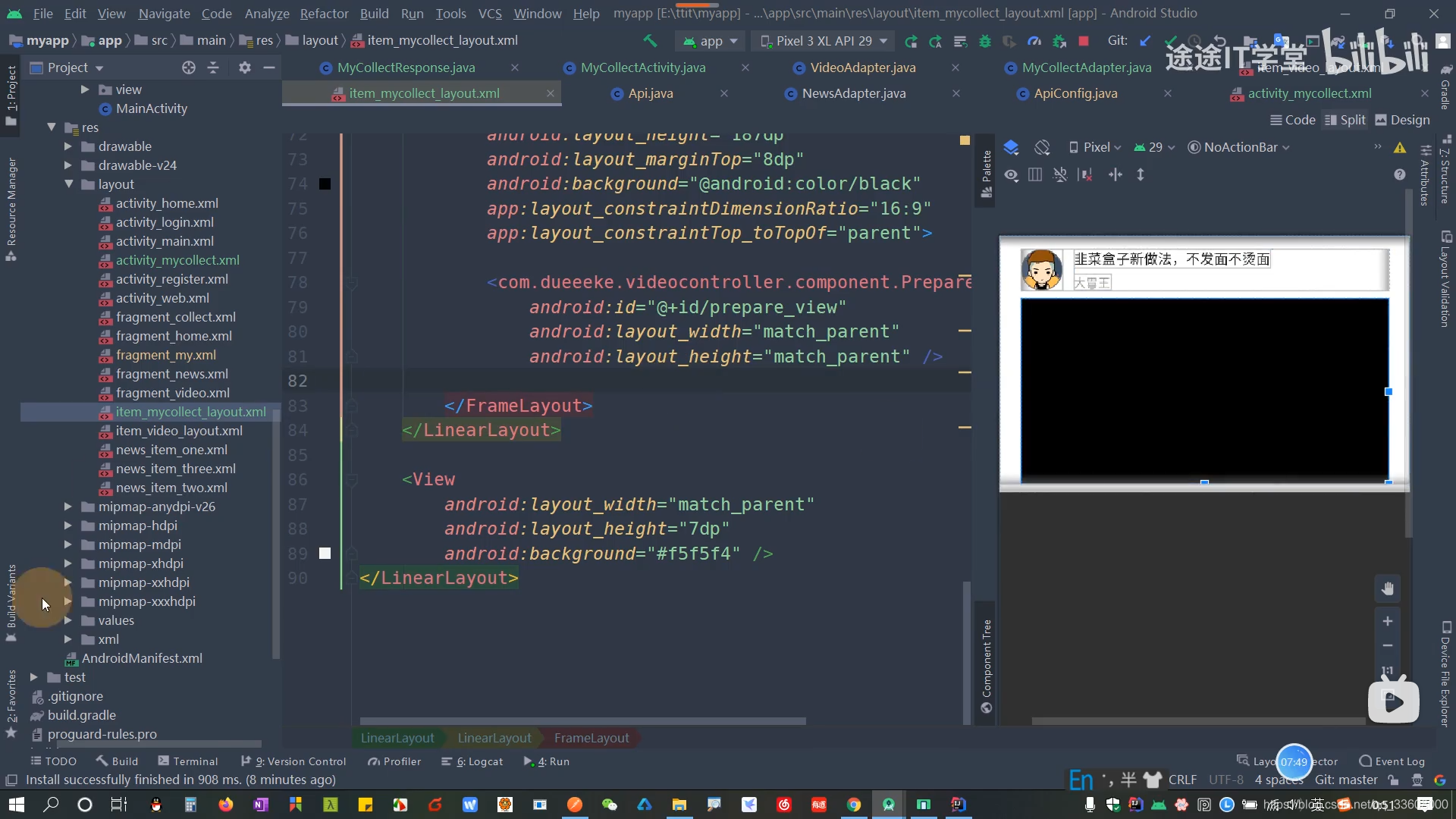This screenshot has height=819, width=1456.
Task: Select item_video_layout.xml in the project tree
Action: coord(179,431)
